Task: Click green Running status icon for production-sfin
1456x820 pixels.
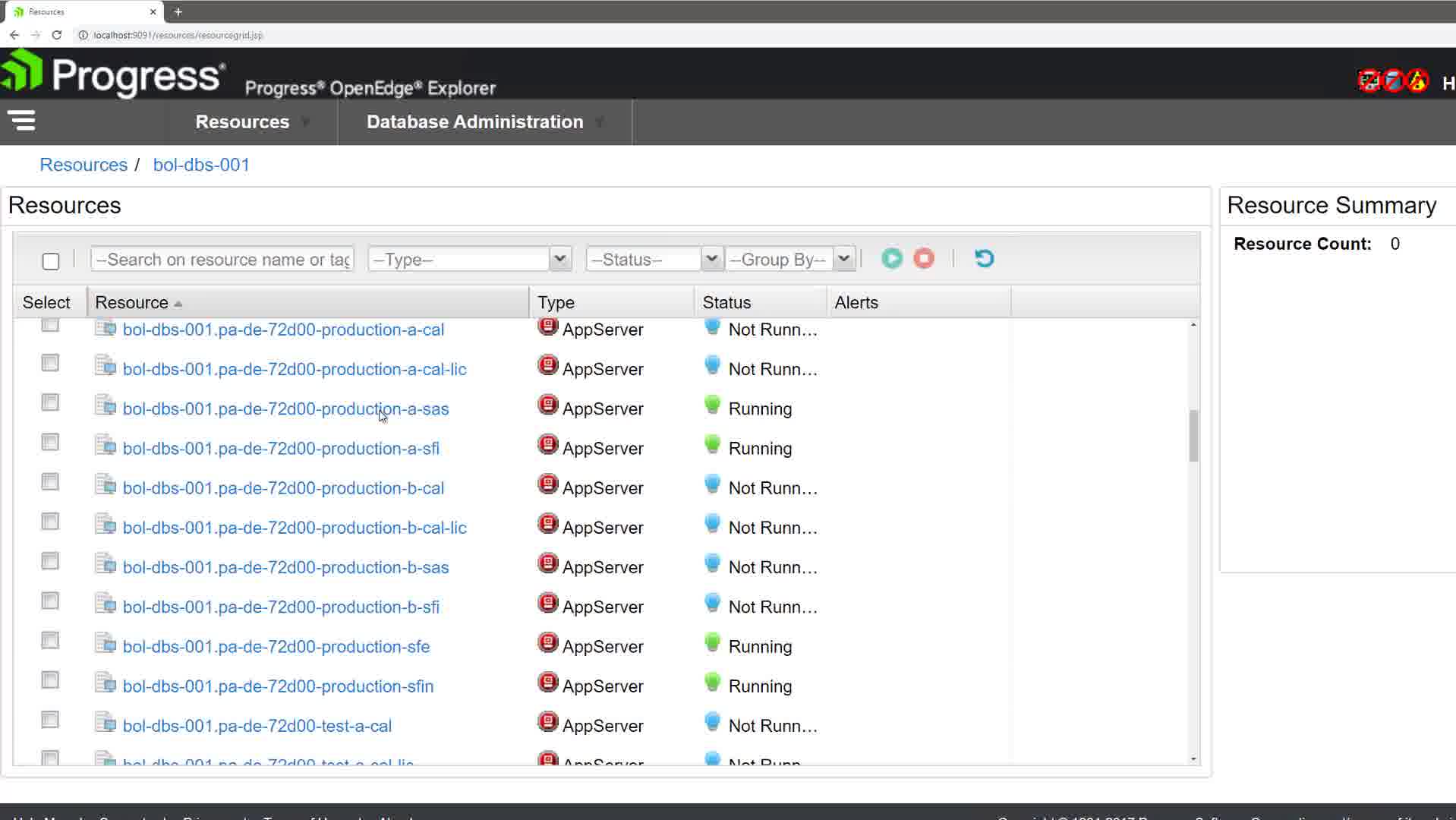Action: 712,683
